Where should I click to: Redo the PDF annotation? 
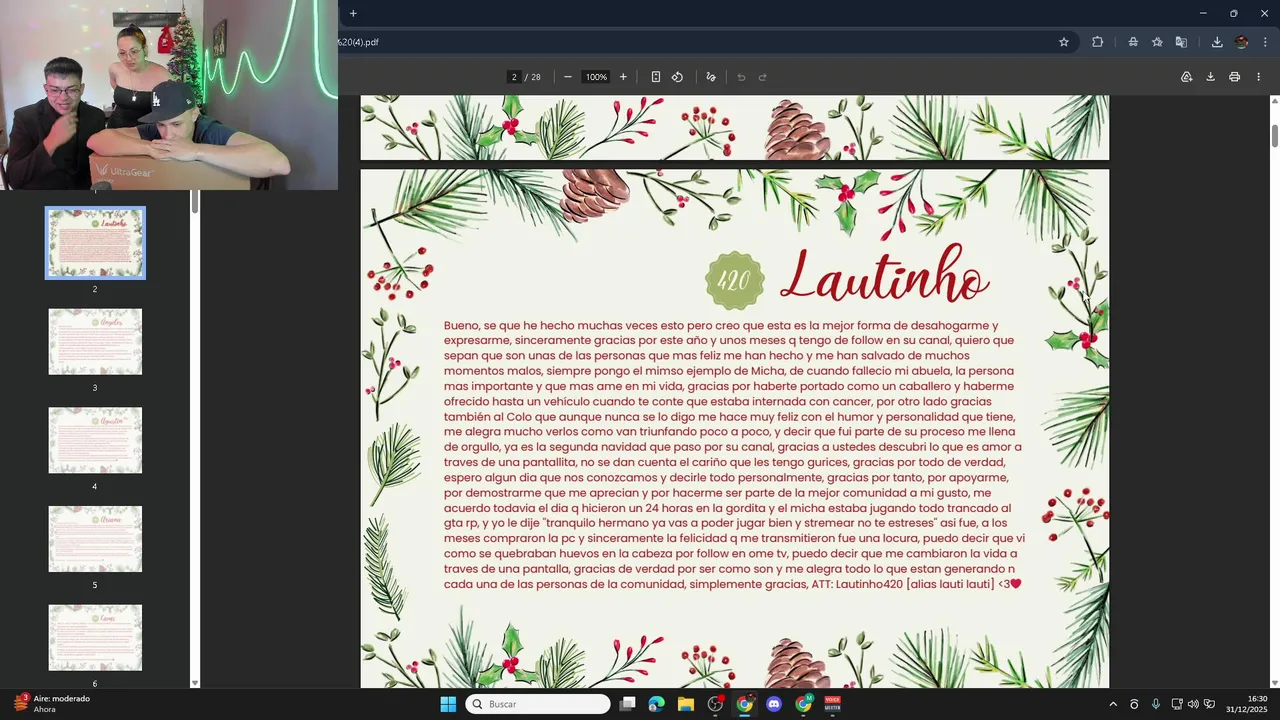(762, 77)
